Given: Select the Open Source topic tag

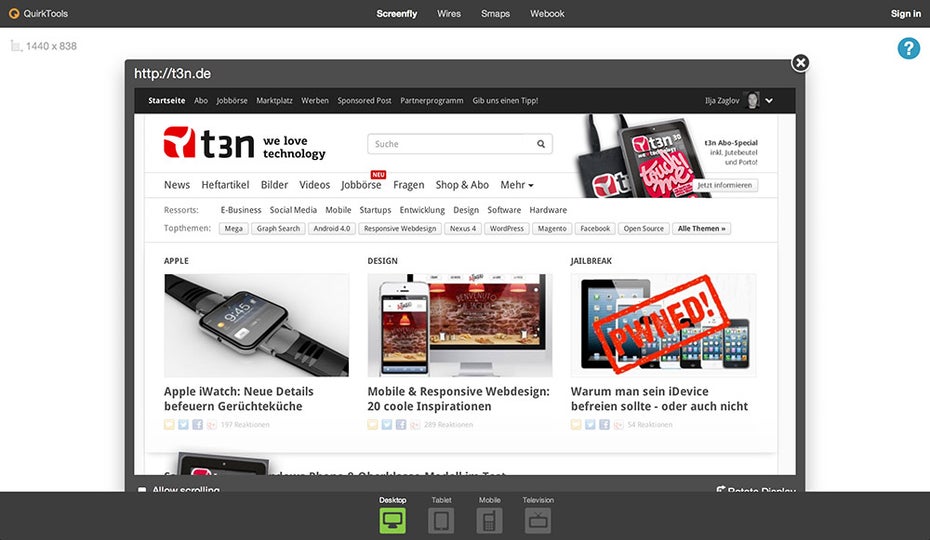Looking at the screenshot, I should coord(644,228).
